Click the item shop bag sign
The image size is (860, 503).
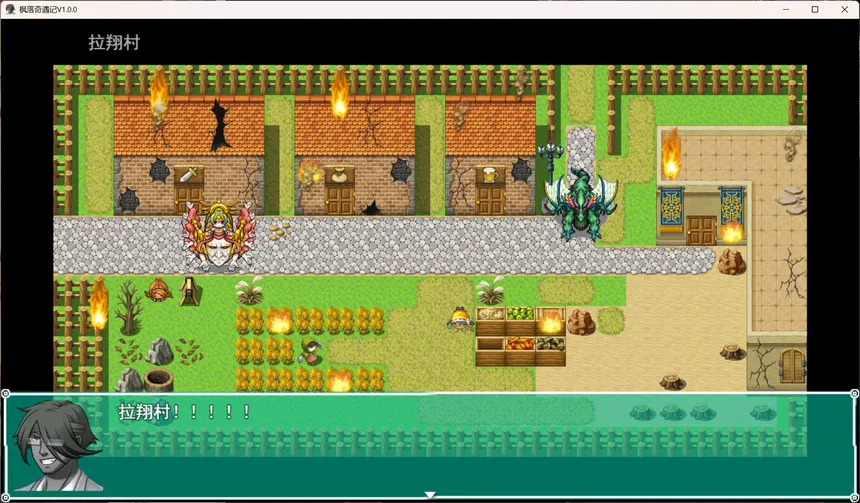click(x=339, y=175)
